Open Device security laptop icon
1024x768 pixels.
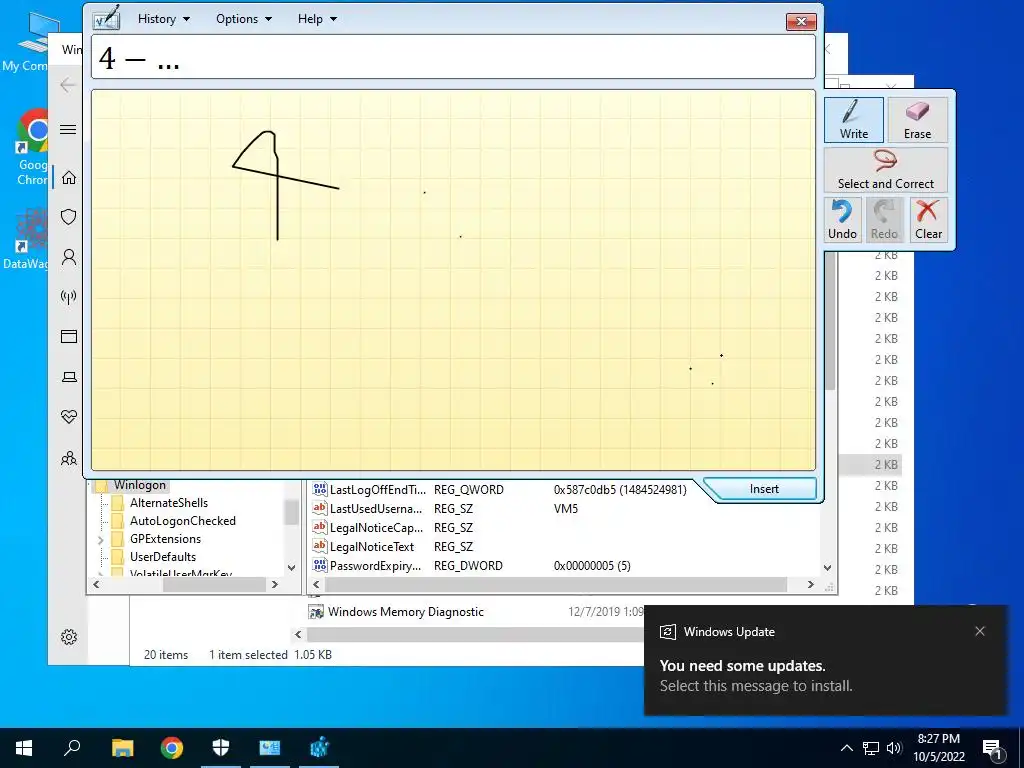(69, 377)
